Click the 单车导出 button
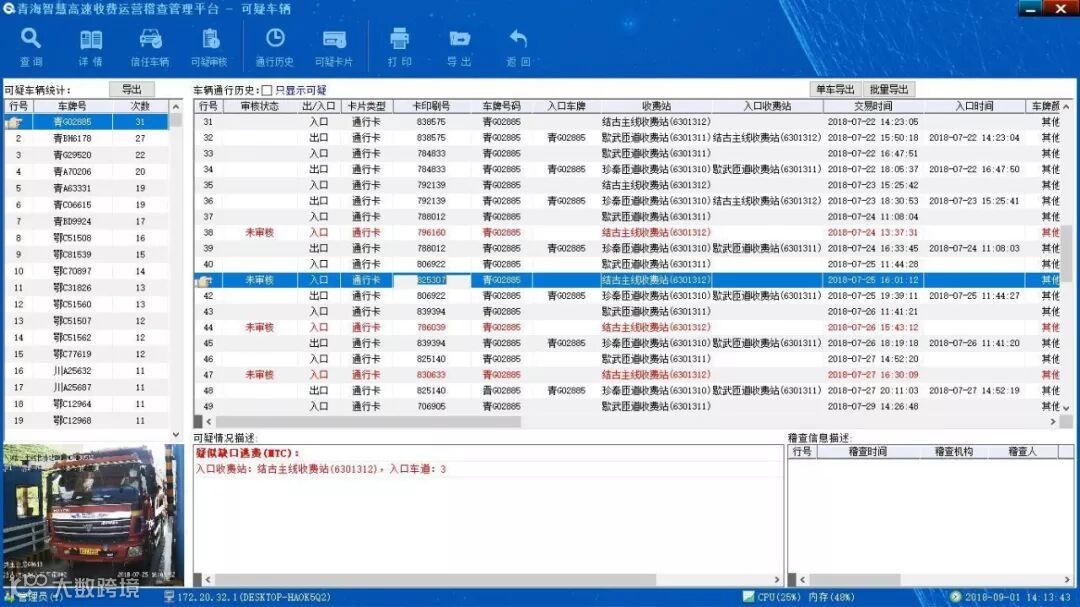1080x607 pixels. click(x=835, y=90)
